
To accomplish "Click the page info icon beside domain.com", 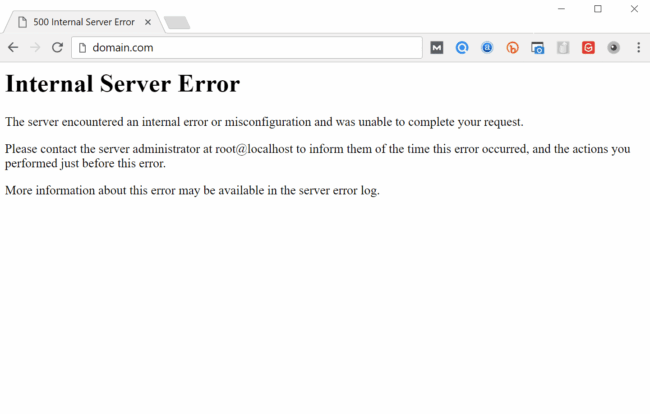I will pos(83,47).
